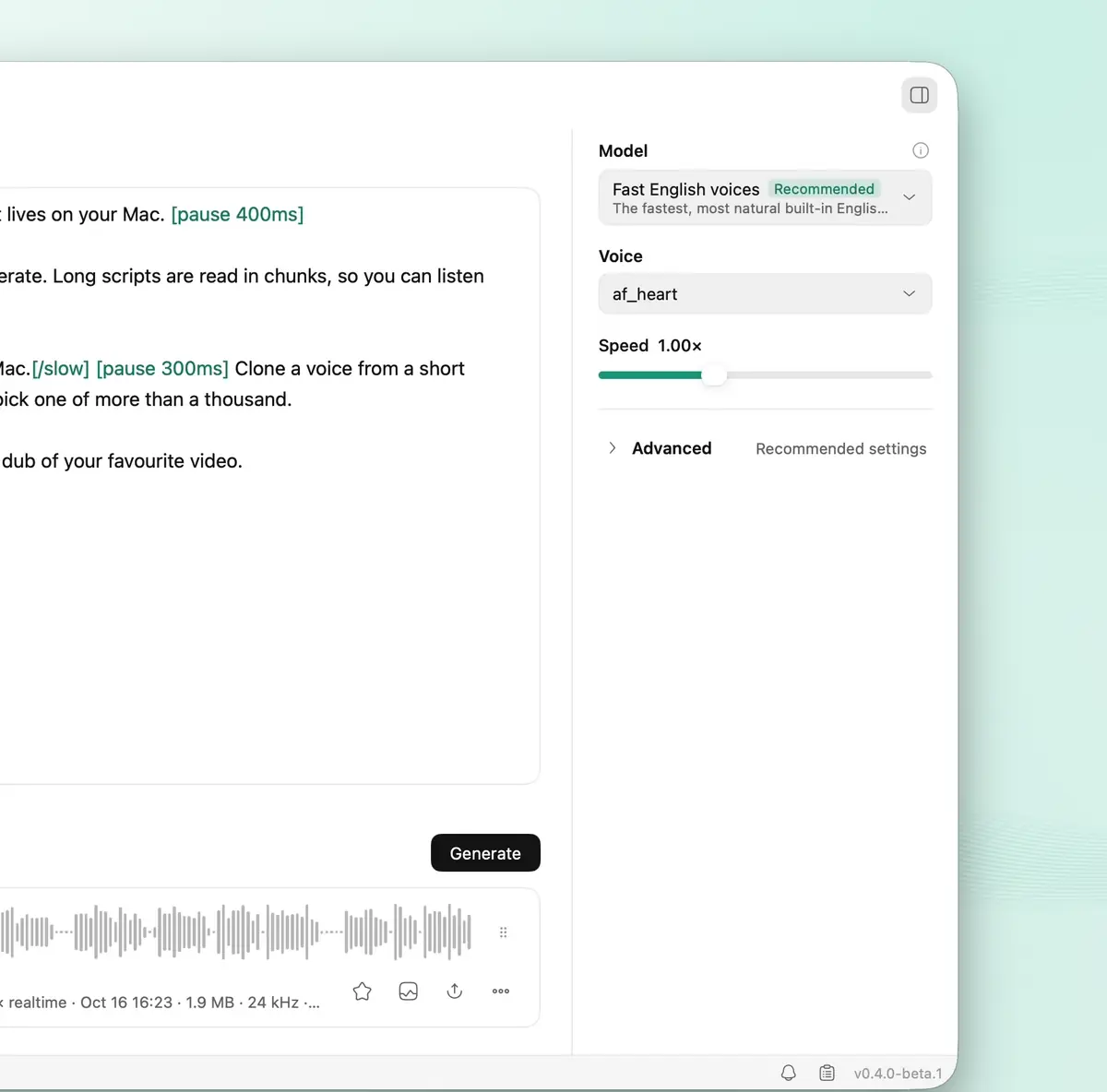The height and width of the screenshot is (1092, 1107).
Task: Click the text 'dub of your favourite video.'
Action: point(122,461)
